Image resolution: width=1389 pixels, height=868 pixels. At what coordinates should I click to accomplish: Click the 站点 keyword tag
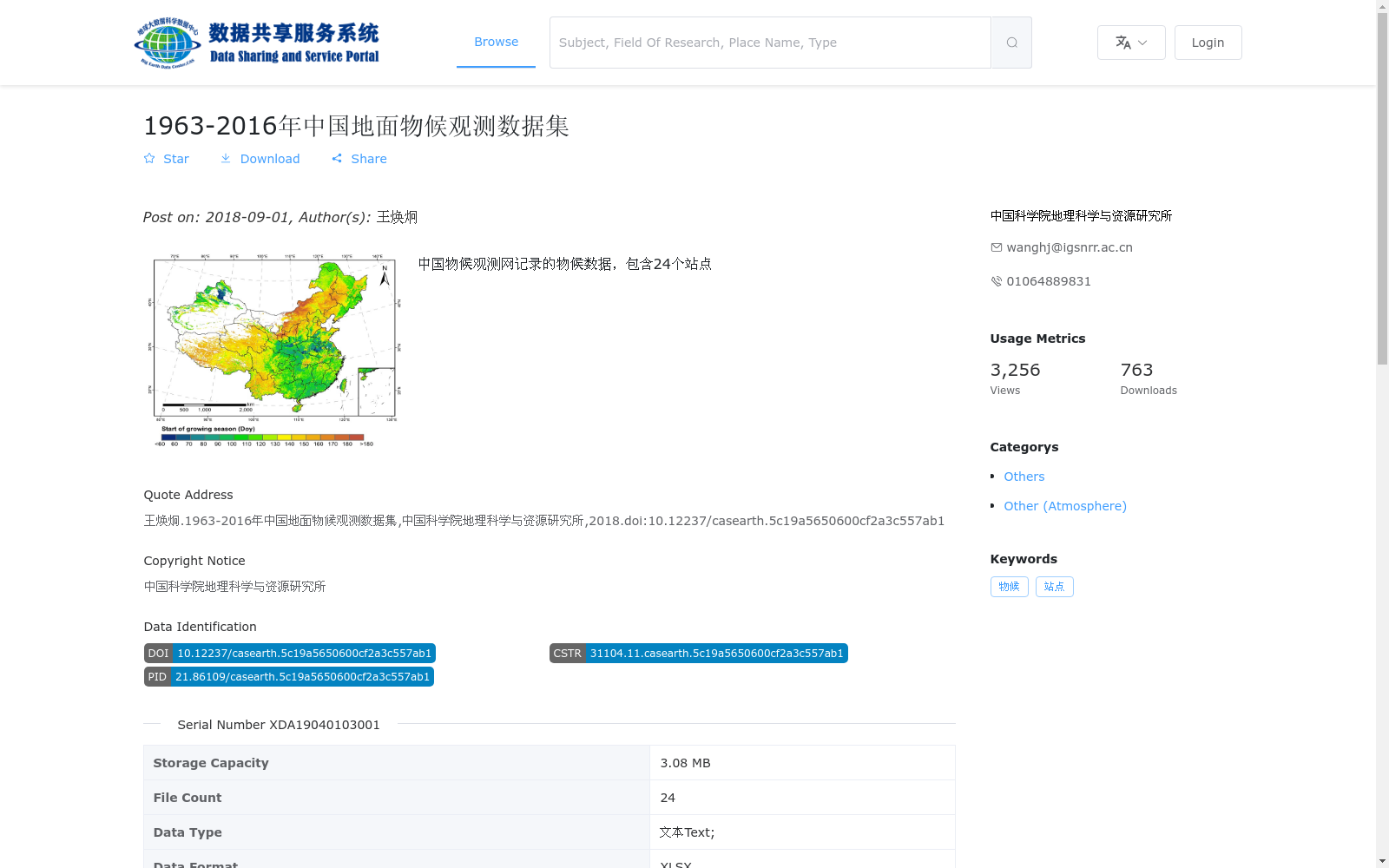pyautogui.click(x=1055, y=587)
